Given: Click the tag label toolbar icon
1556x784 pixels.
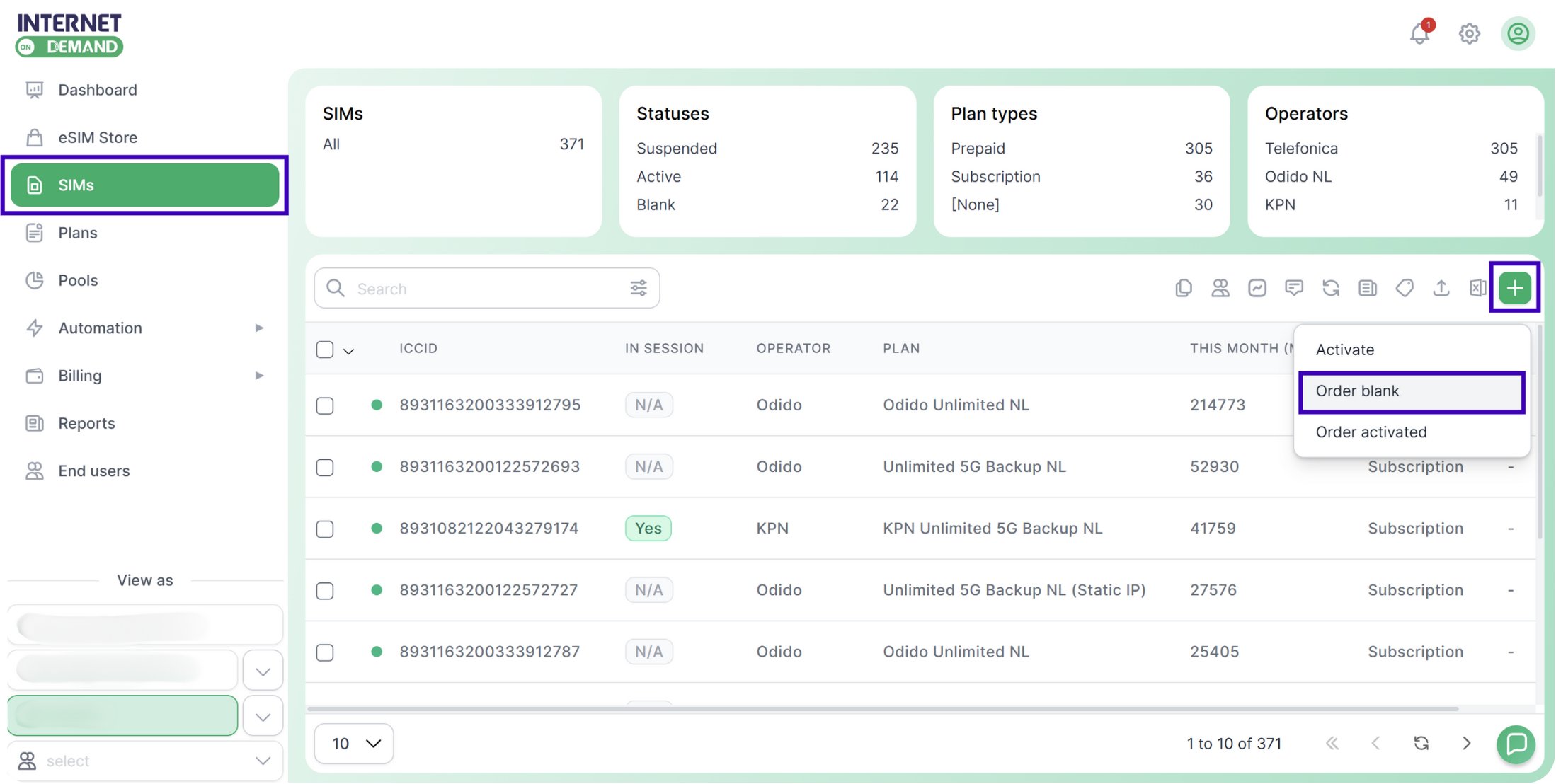Looking at the screenshot, I should point(1405,288).
